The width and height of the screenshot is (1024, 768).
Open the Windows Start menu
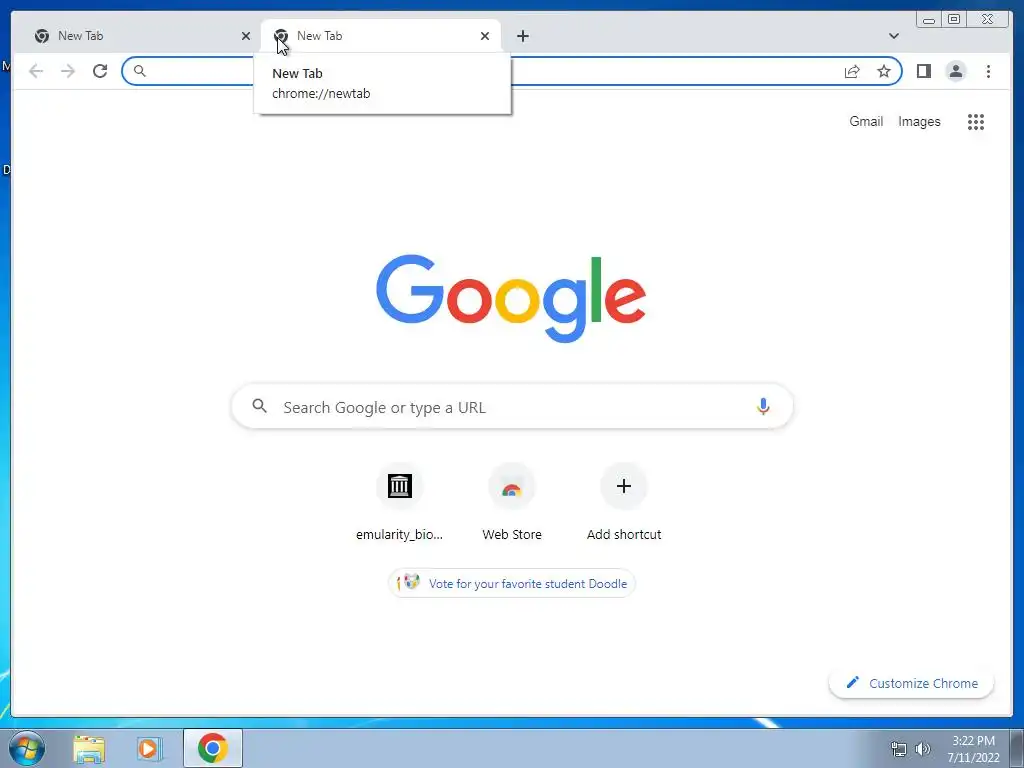point(26,748)
